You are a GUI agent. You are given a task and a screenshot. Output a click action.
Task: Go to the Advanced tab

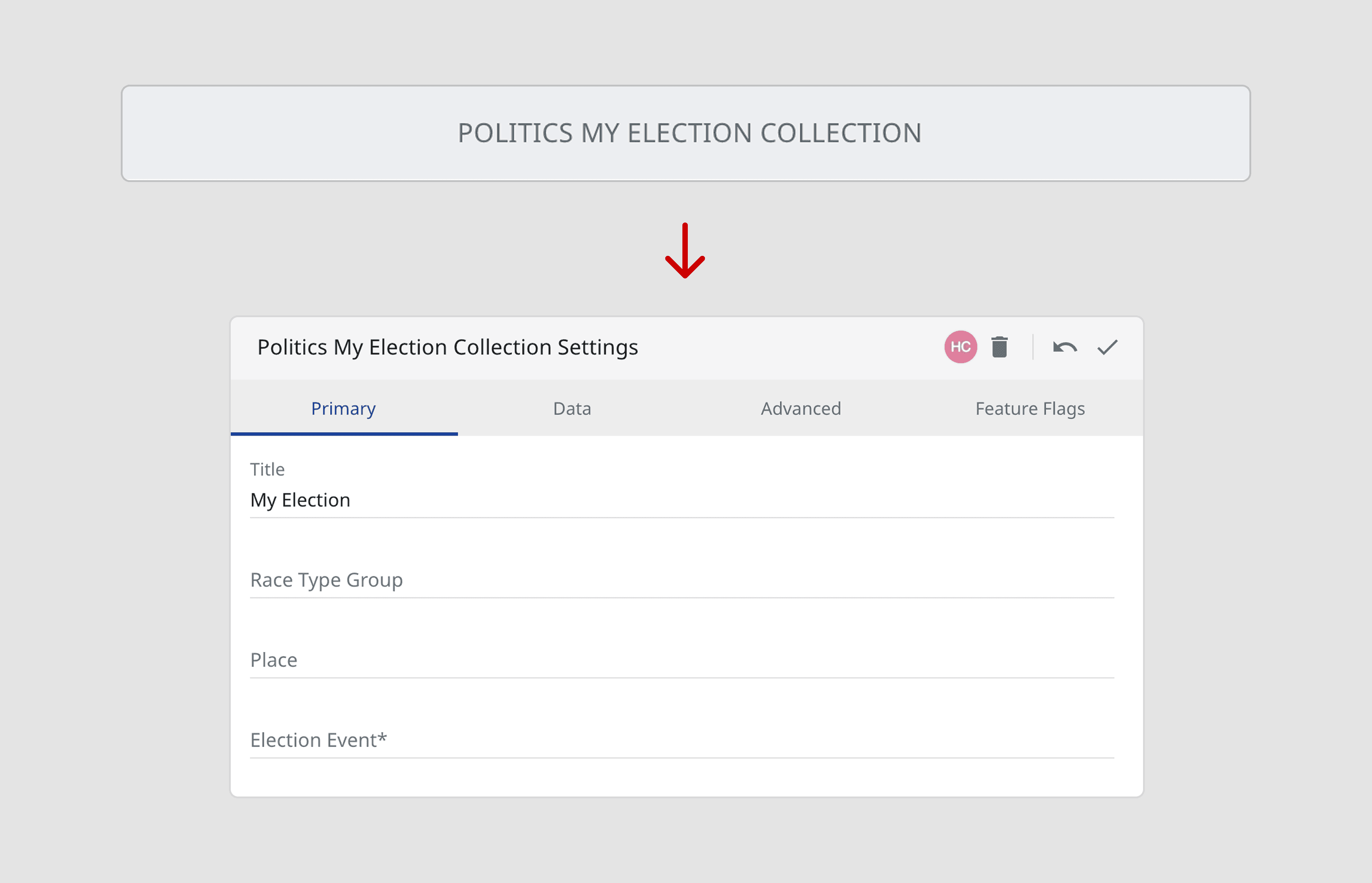[801, 408]
